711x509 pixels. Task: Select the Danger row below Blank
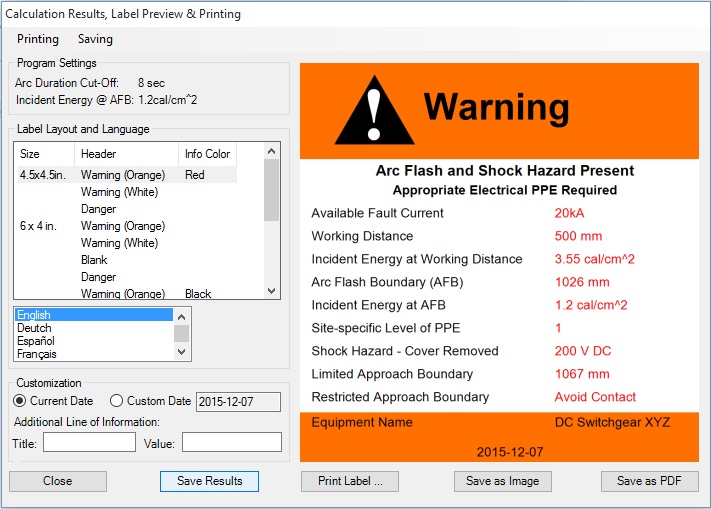click(98, 277)
